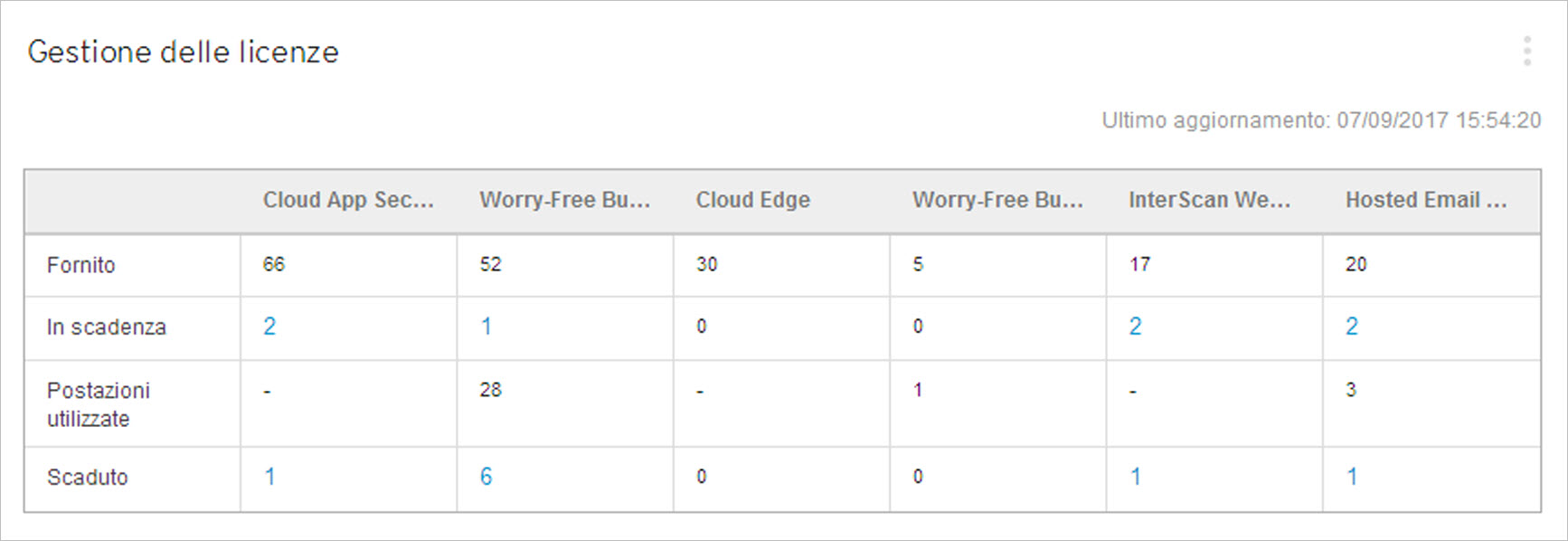This screenshot has height=541, width=1568.
Task: Click the Scaduto row label
Action: pos(88,478)
